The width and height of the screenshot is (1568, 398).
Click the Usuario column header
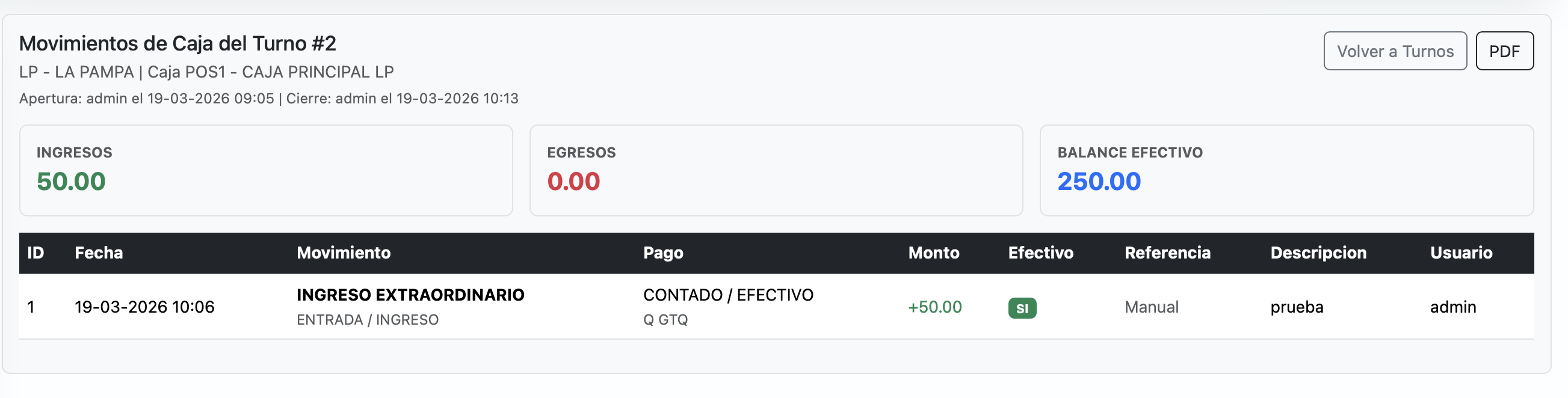click(x=1461, y=252)
